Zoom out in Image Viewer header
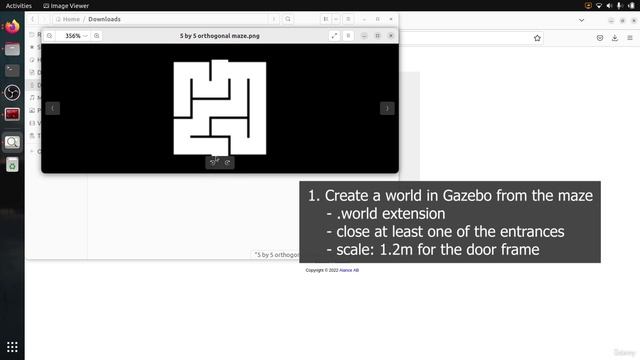 pos(49,36)
